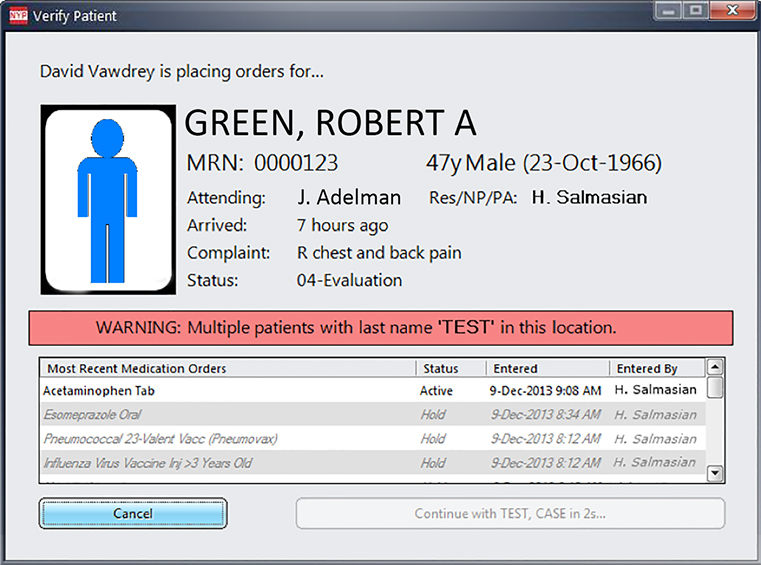
Task: Minimize the Verify Patient window
Action: point(669,11)
